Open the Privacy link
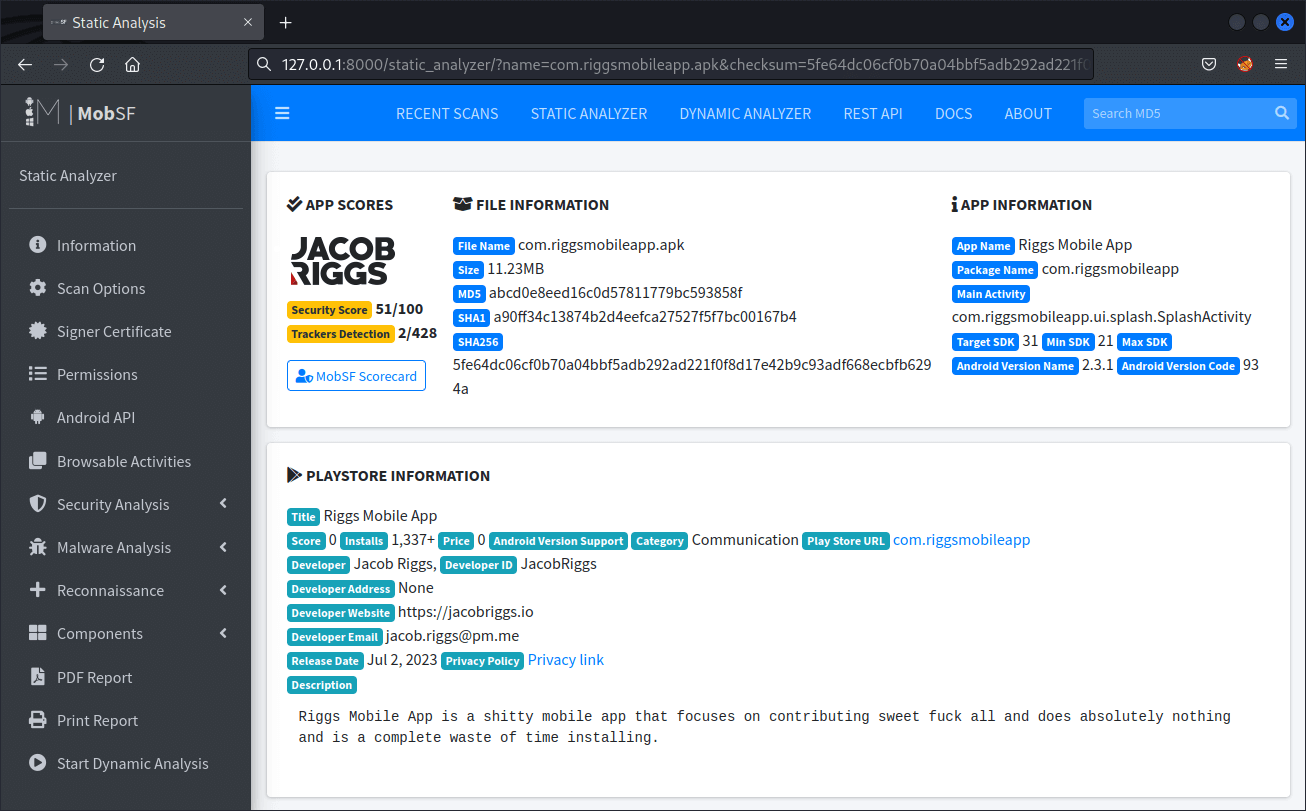Image resolution: width=1306 pixels, height=811 pixels. point(566,660)
